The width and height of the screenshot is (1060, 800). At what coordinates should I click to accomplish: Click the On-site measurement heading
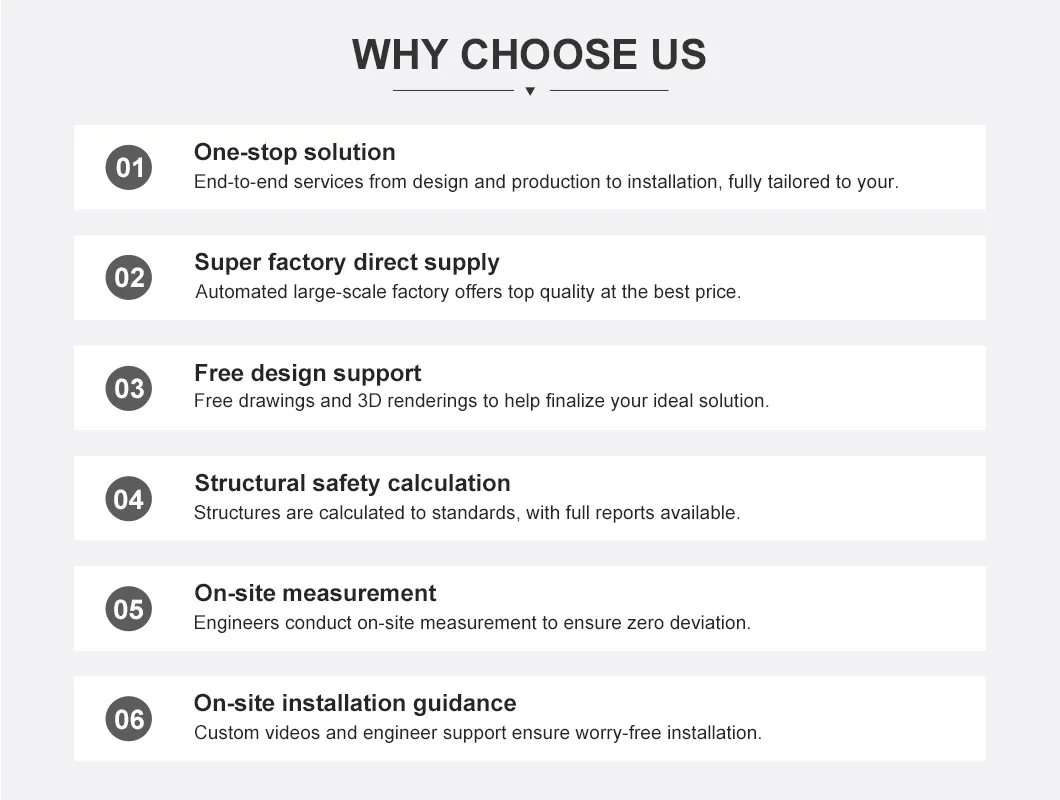pyautogui.click(x=315, y=593)
